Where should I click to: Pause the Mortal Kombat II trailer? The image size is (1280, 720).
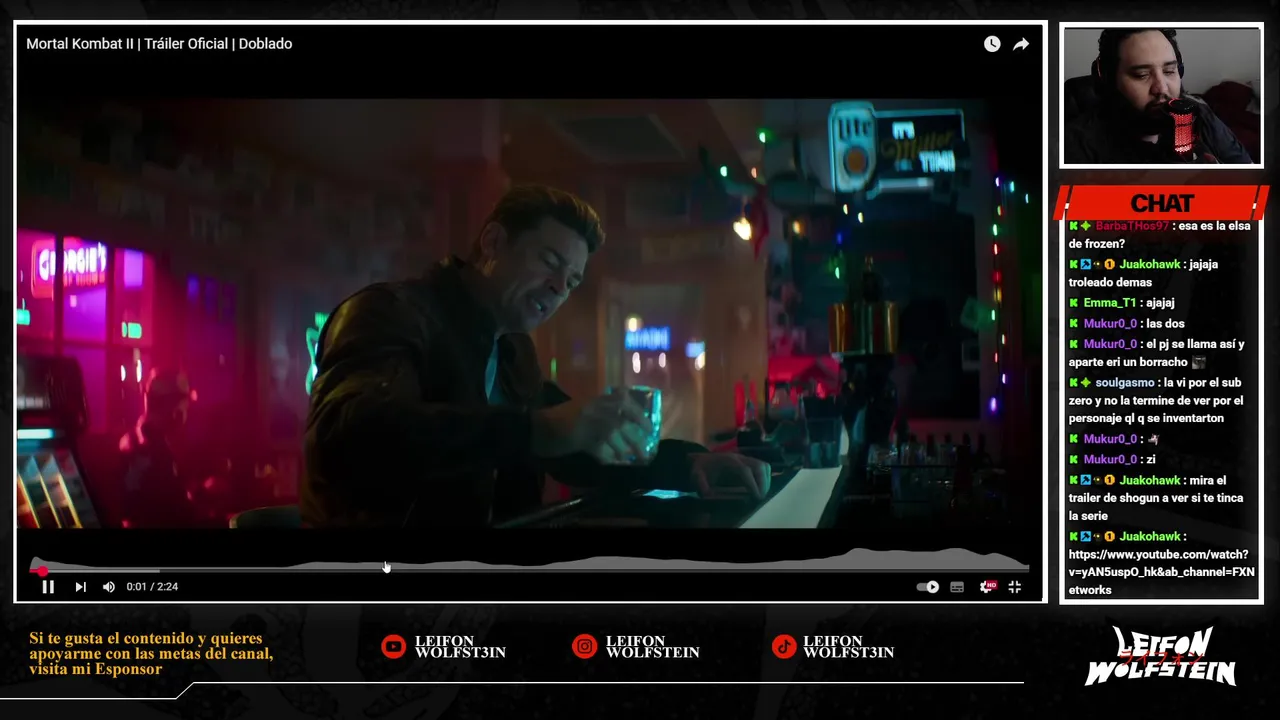tap(48, 587)
